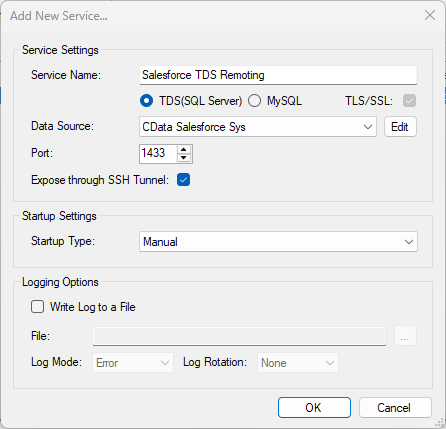Click the Service Name text field
Image resolution: width=446 pixels, height=429 pixels.
point(278,75)
